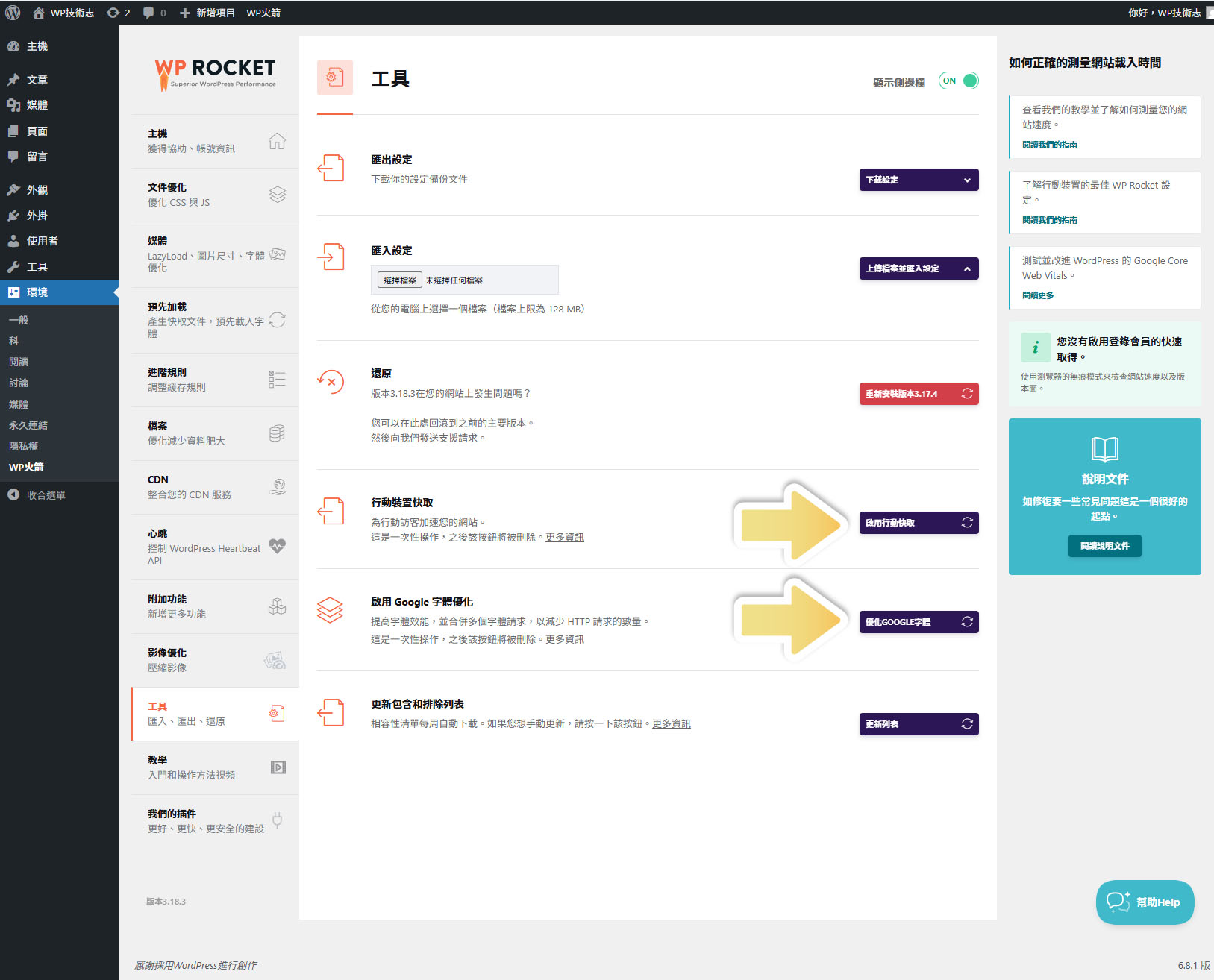Click the info icon in 快速取得 notice
The width and height of the screenshot is (1214, 980).
1036,348
